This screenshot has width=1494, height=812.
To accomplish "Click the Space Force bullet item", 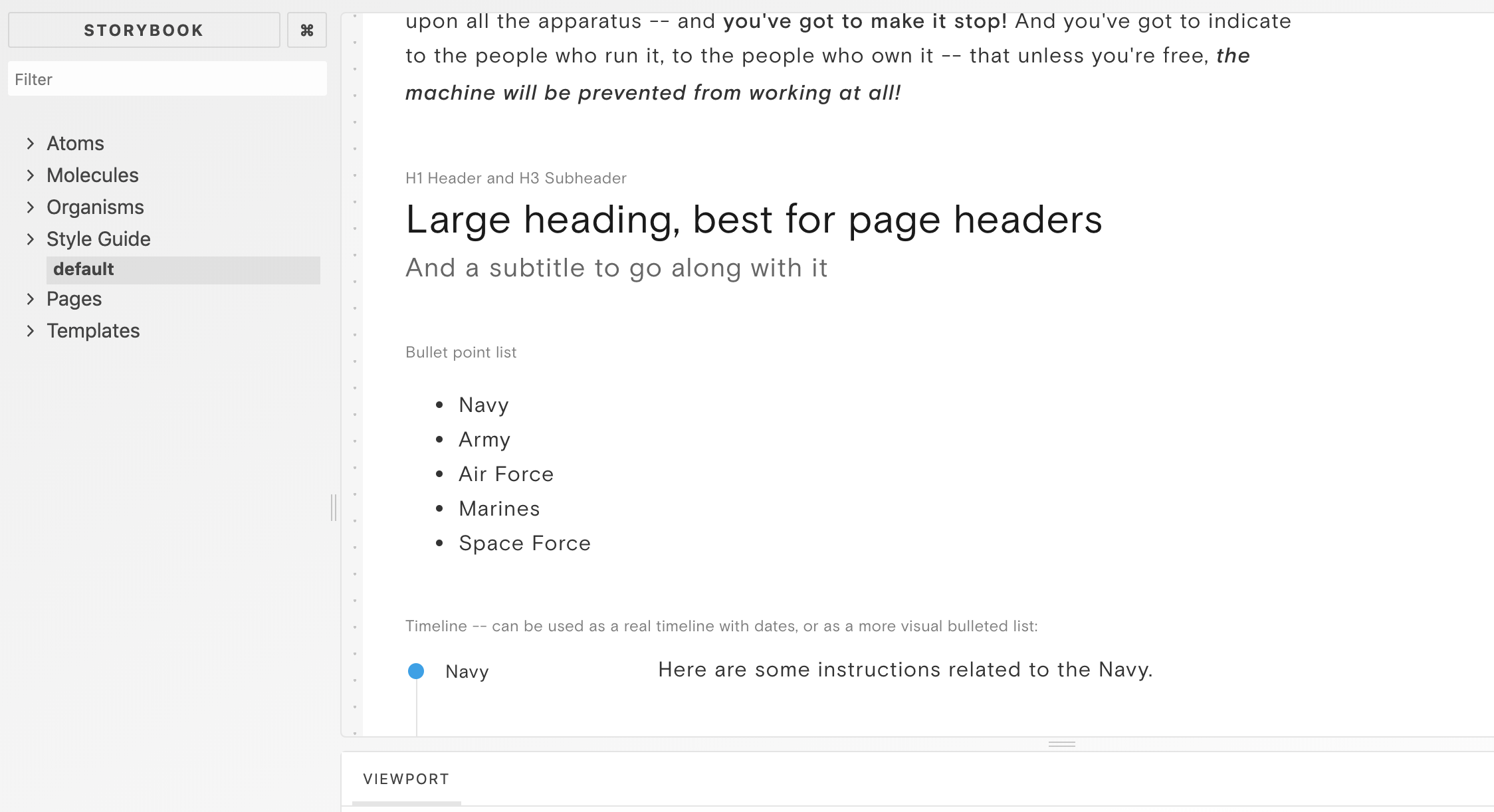I will pyautogui.click(x=524, y=544).
